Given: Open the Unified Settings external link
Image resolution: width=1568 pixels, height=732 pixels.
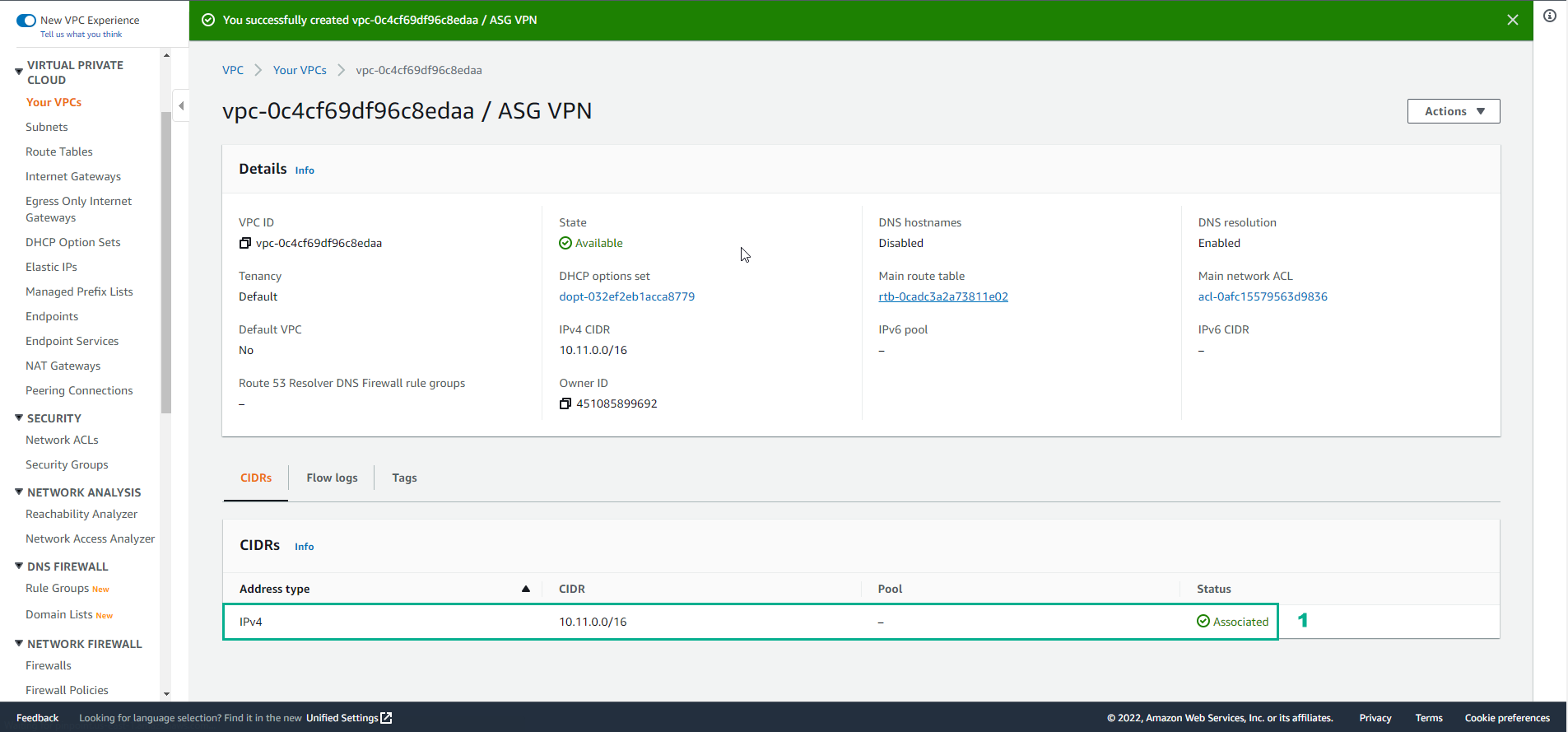Looking at the screenshot, I should point(349,718).
